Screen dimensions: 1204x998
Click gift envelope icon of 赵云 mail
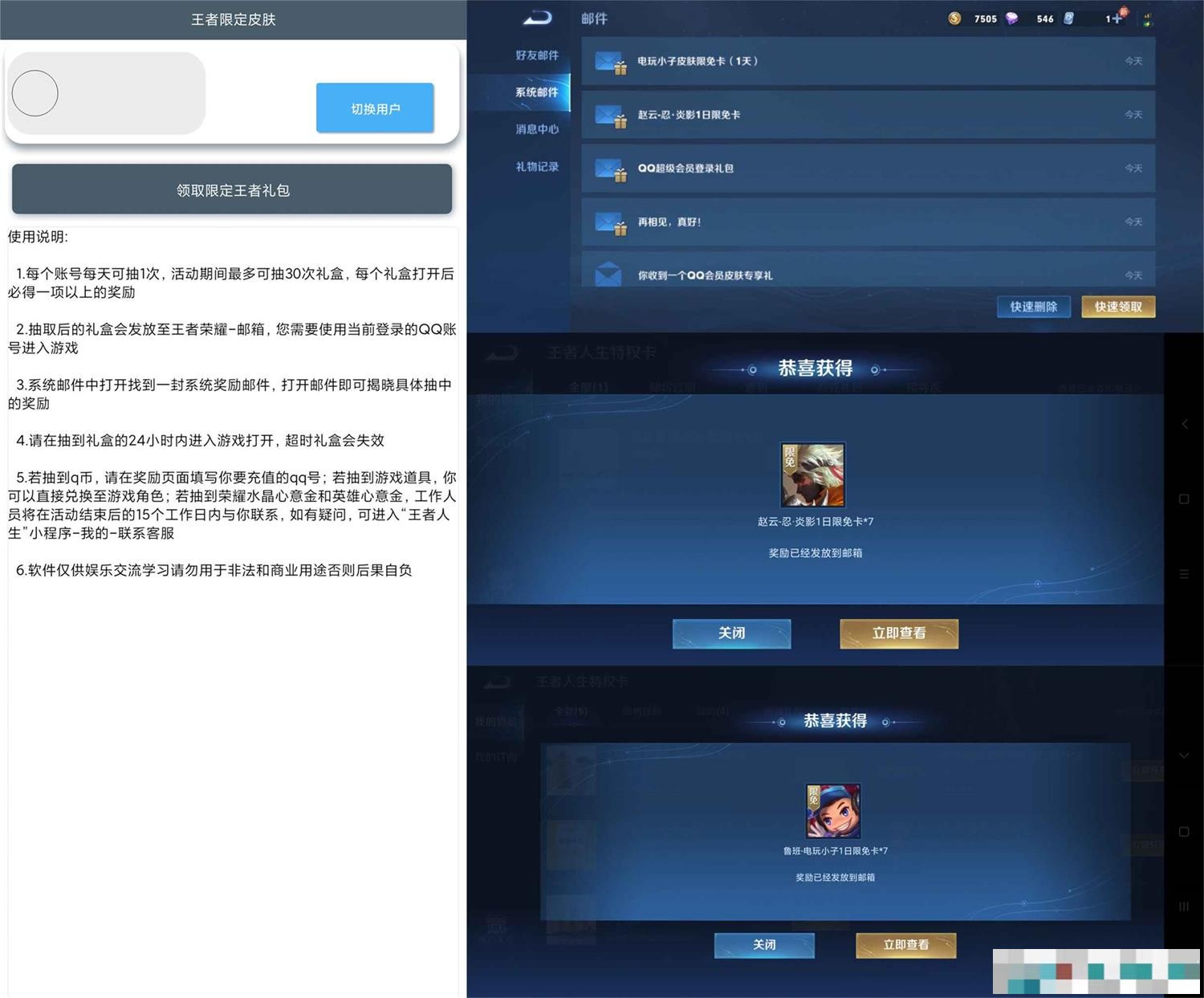coord(610,116)
